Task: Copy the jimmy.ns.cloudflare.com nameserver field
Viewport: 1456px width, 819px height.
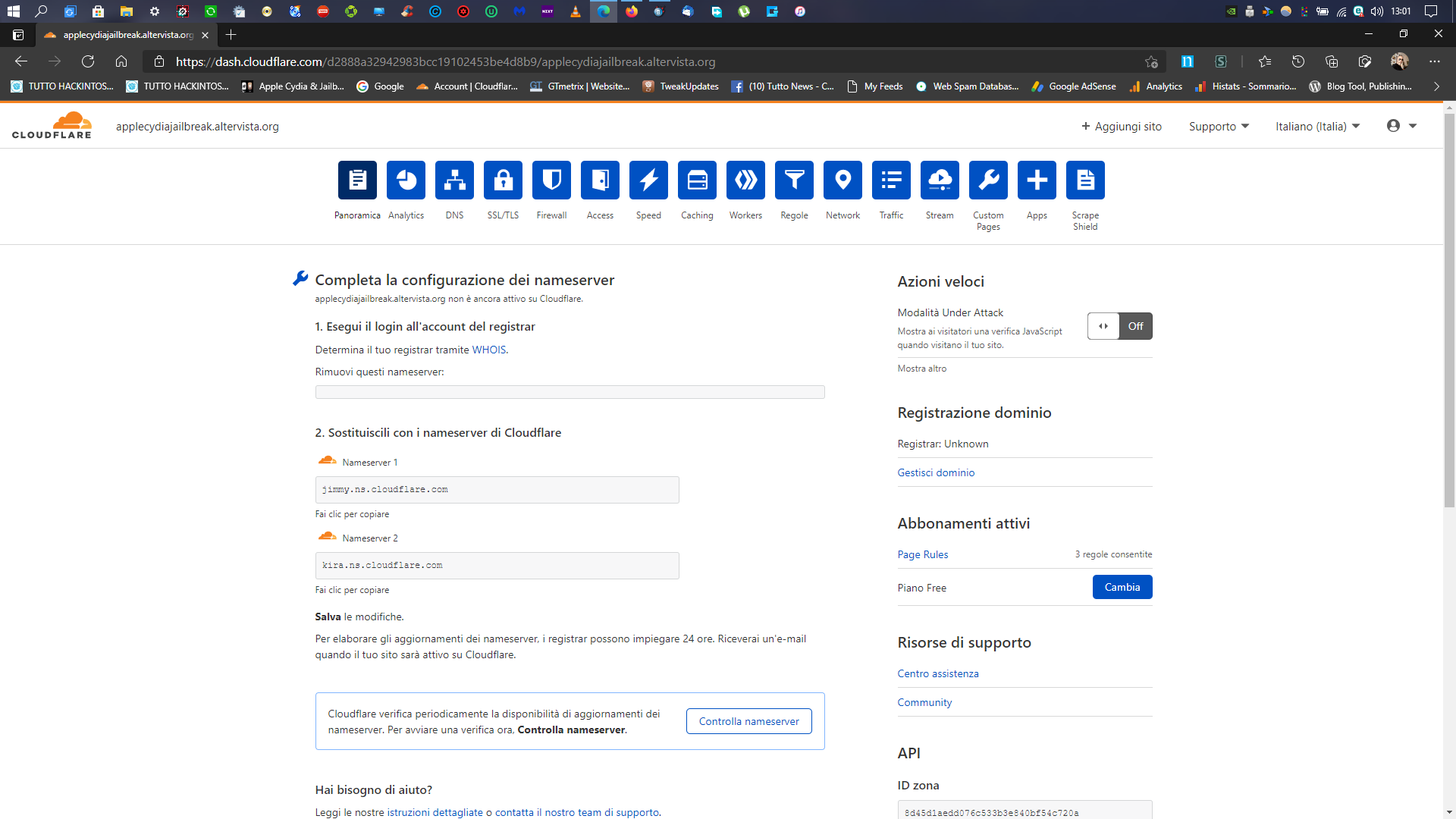Action: pyautogui.click(x=497, y=490)
